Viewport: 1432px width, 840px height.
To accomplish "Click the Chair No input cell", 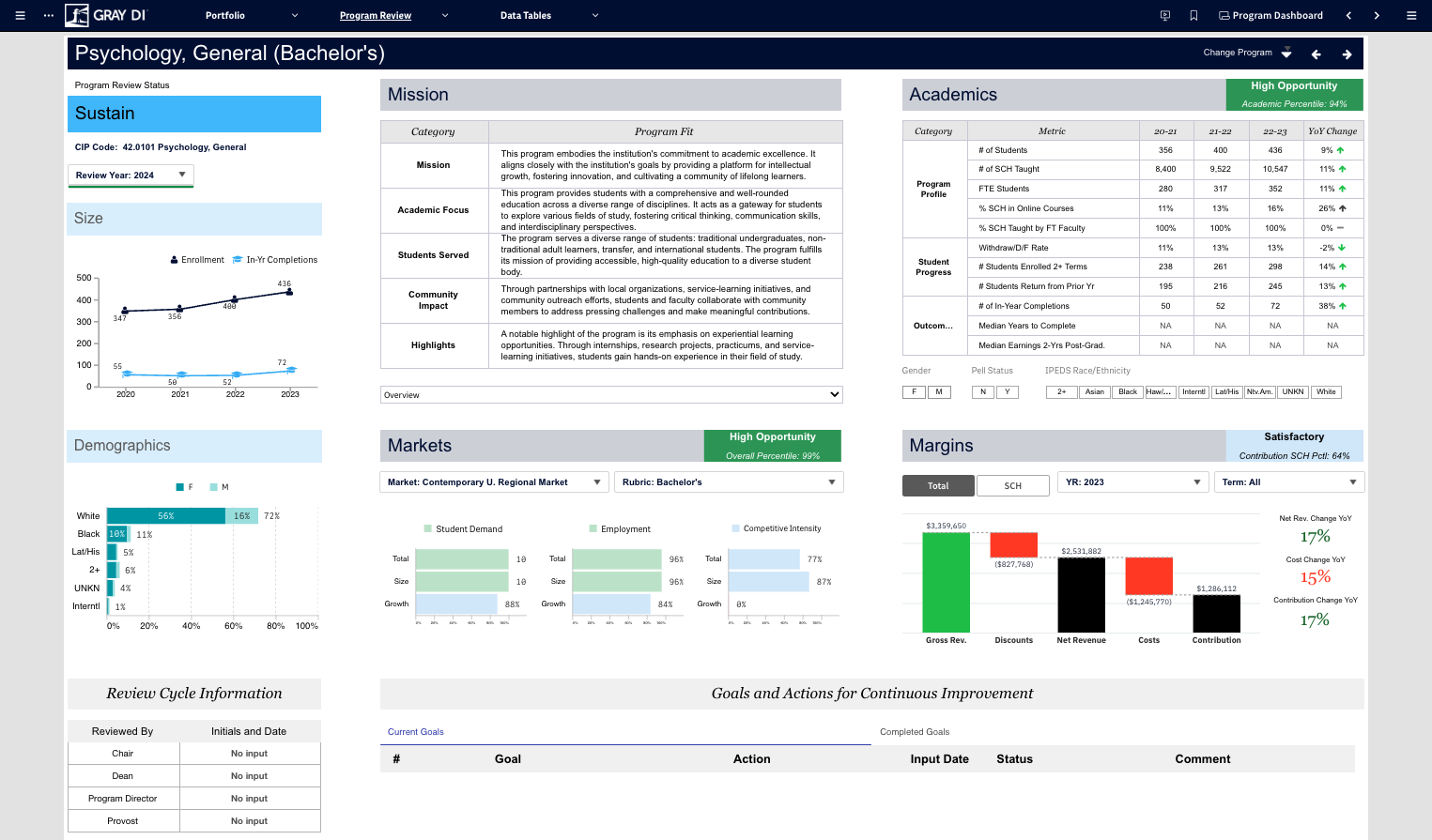I will click(x=249, y=754).
